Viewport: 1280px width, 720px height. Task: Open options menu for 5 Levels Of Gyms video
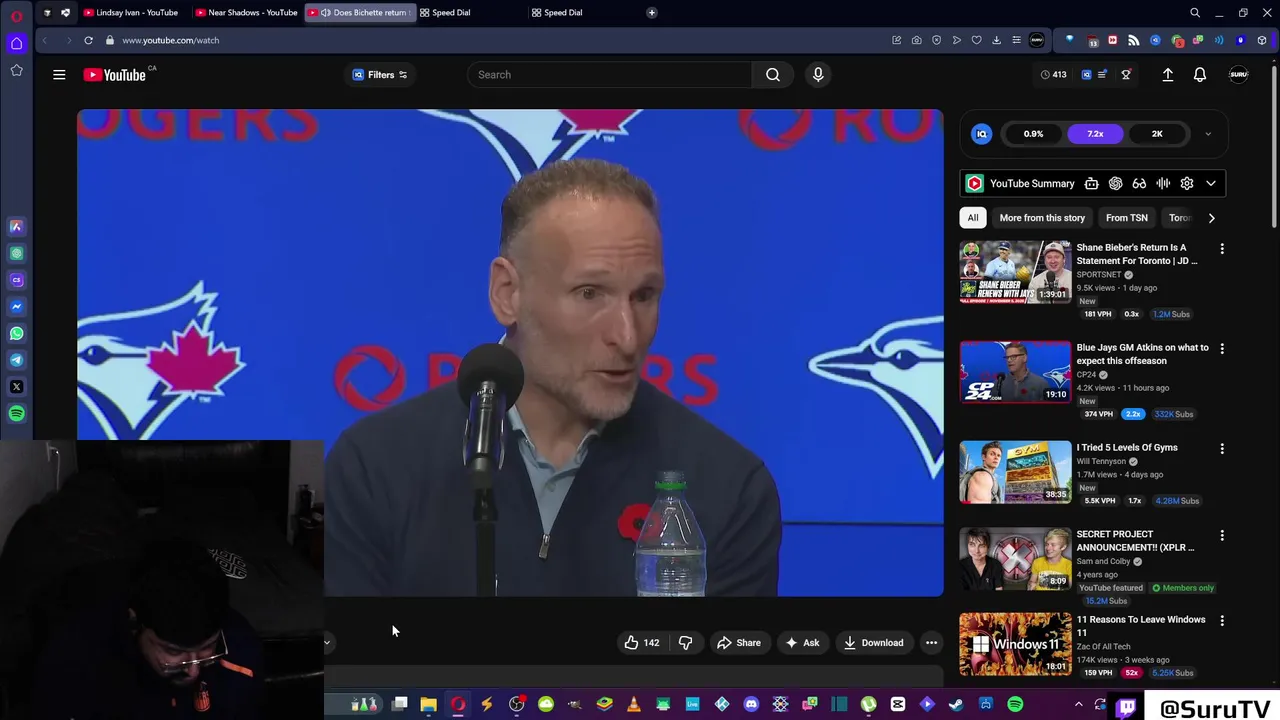[x=1222, y=448]
